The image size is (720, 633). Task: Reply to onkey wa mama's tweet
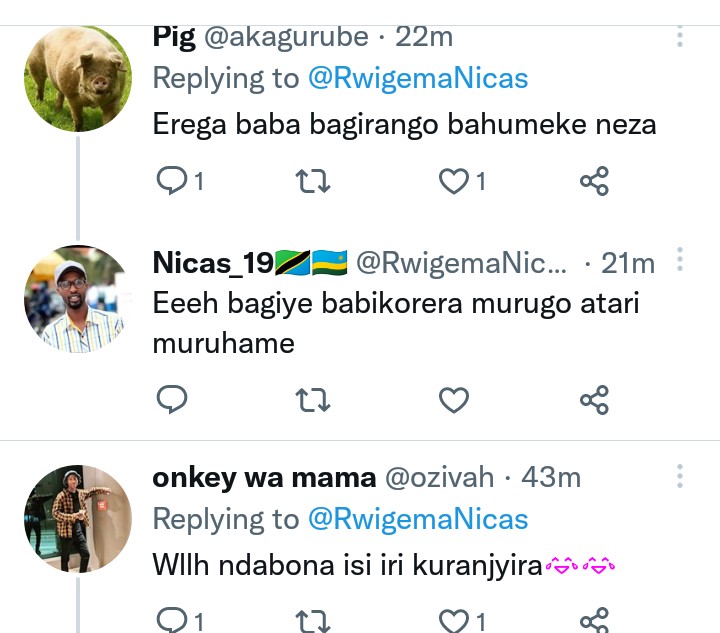click(173, 620)
